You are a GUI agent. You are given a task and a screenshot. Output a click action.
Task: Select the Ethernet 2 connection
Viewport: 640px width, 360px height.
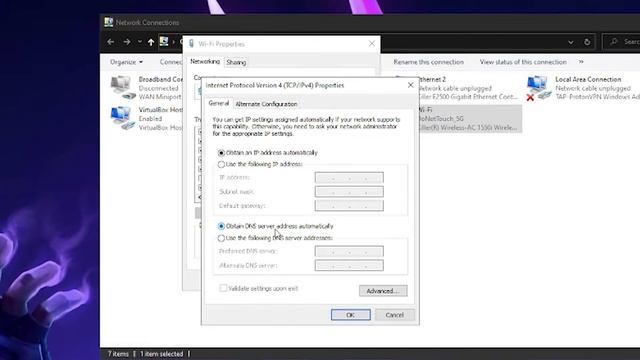[x=468, y=88]
